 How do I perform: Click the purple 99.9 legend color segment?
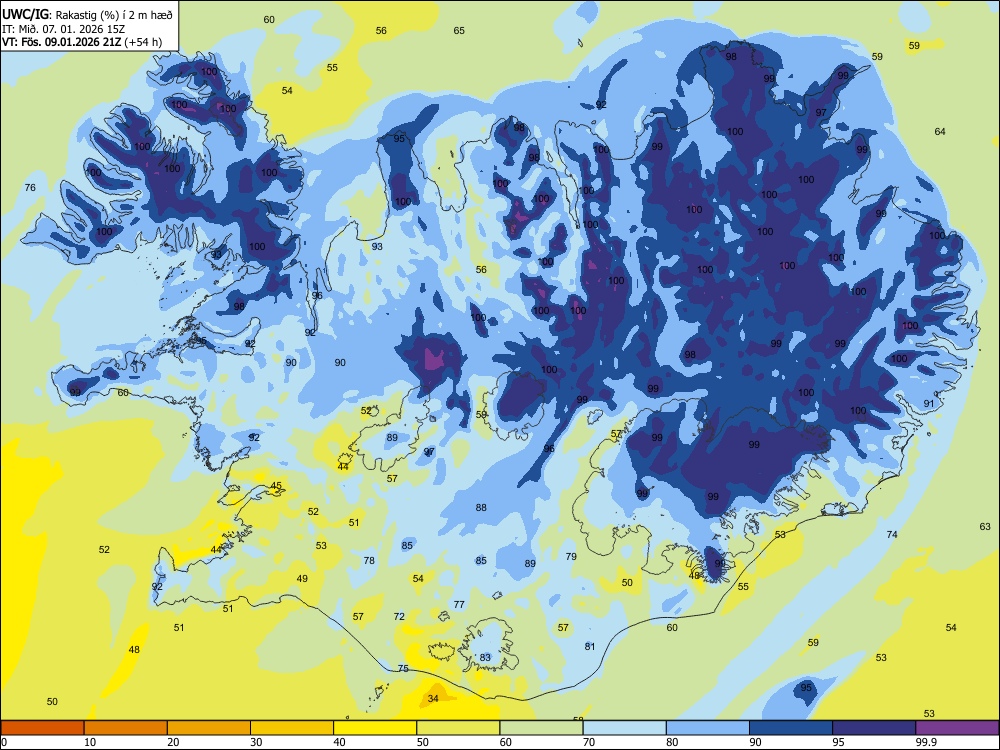tap(957, 728)
